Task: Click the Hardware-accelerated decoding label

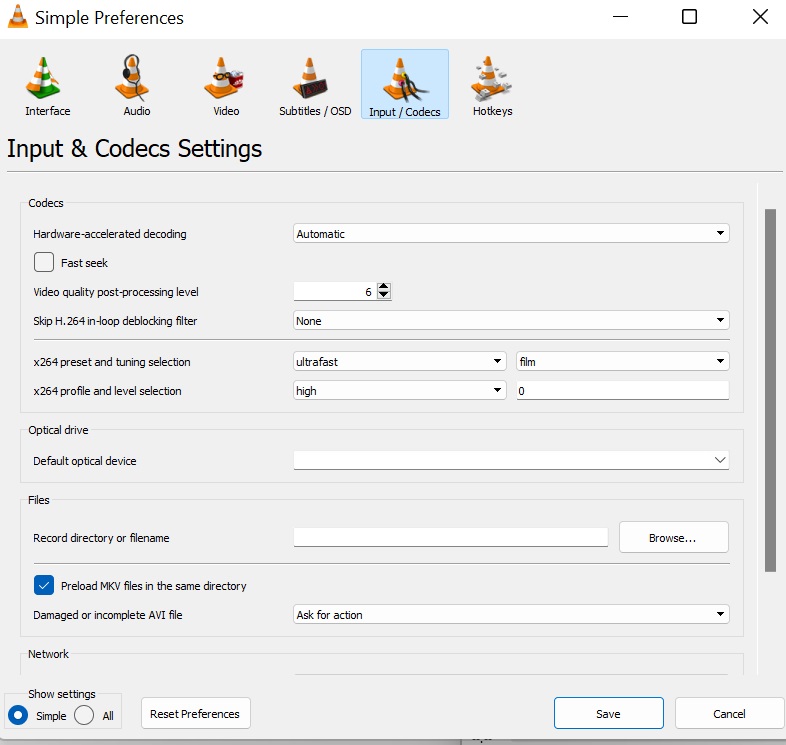Action: (x=110, y=234)
